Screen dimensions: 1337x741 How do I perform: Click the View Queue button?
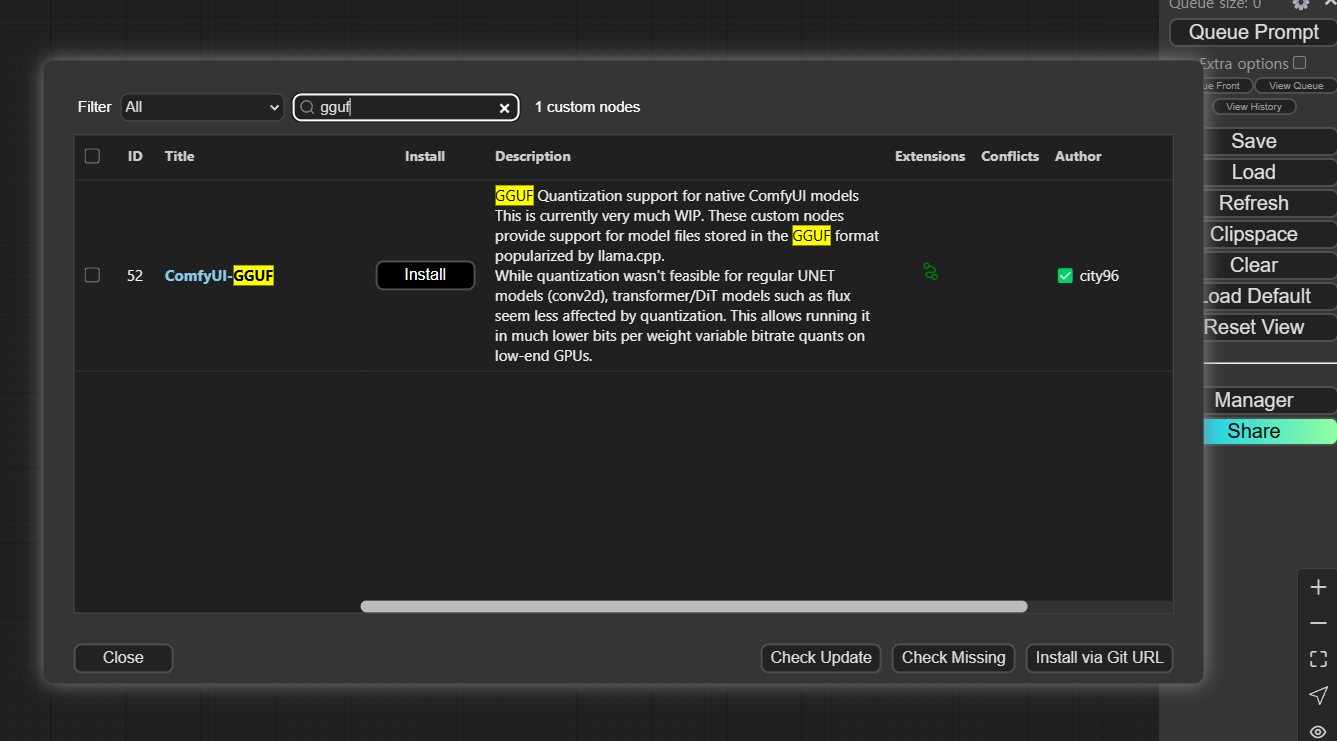[1295, 86]
